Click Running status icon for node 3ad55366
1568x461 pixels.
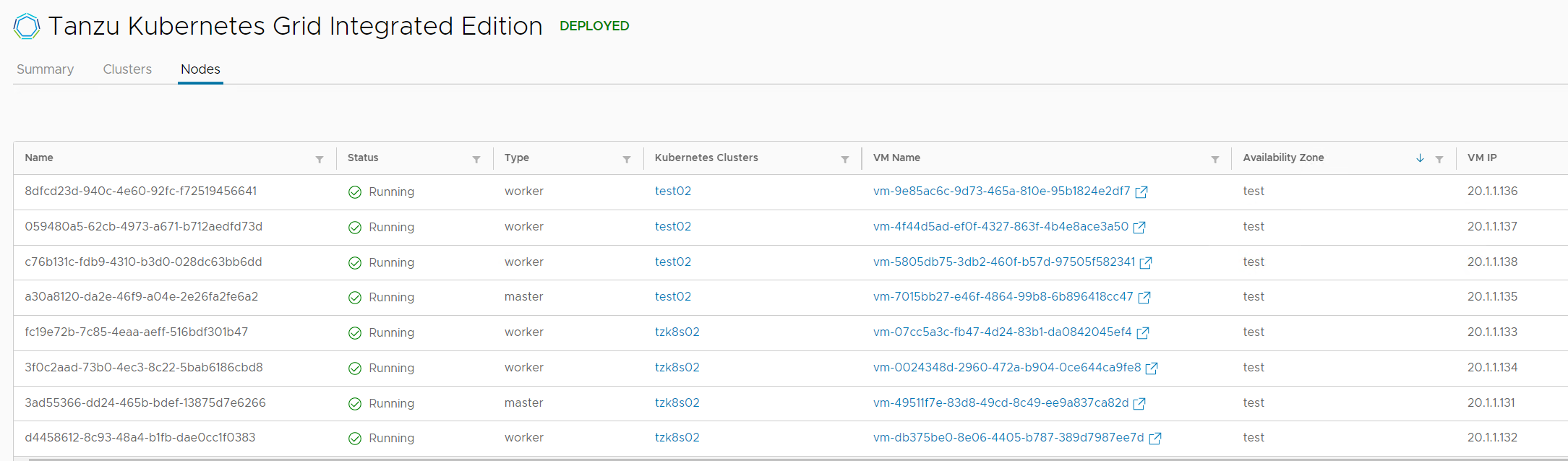coord(355,404)
